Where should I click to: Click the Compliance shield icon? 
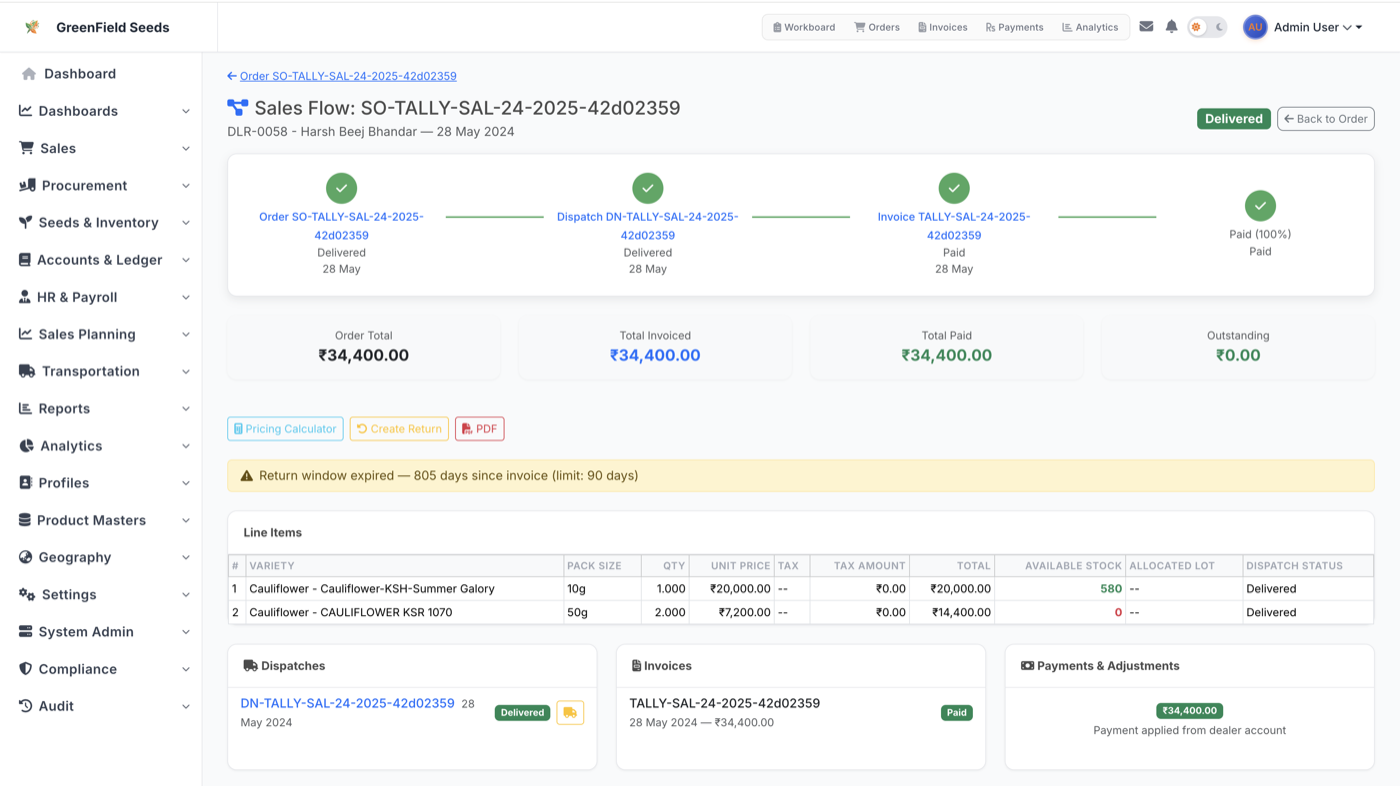(26, 669)
